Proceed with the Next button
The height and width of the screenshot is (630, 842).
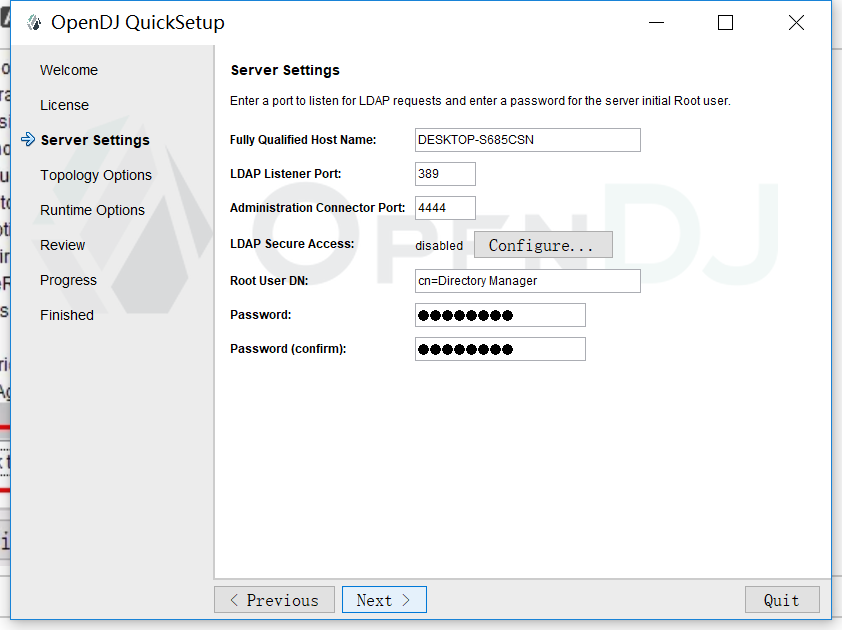(x=384, y=600)
